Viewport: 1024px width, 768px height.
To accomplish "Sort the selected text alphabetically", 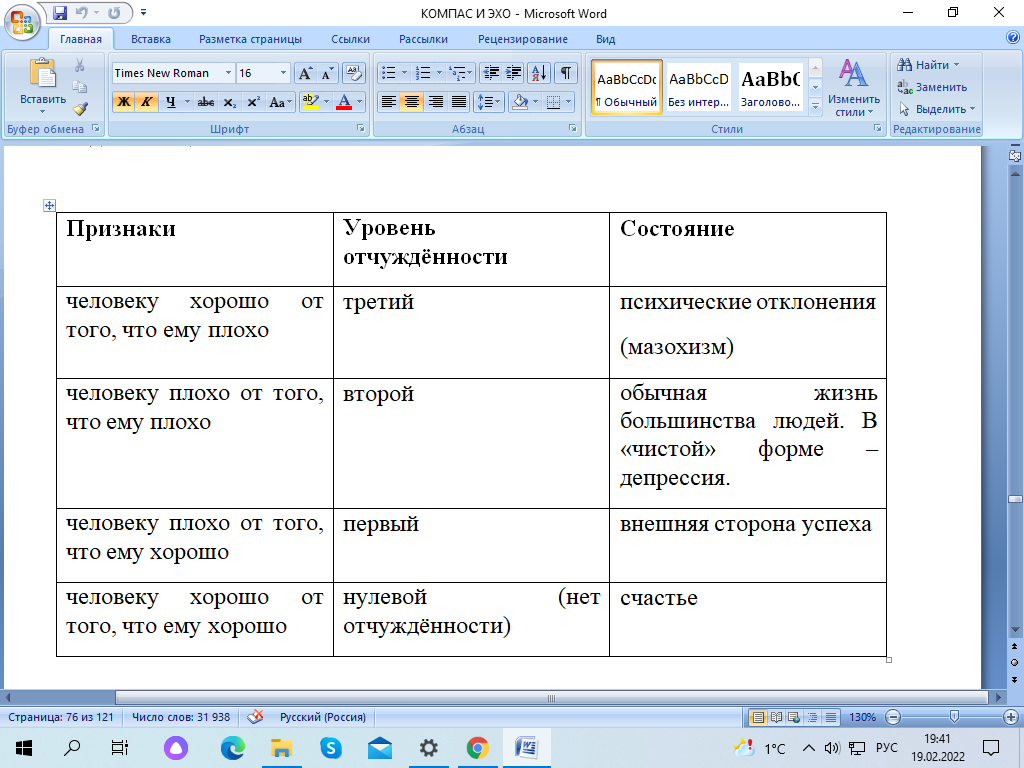I will (x=539, y=73).
